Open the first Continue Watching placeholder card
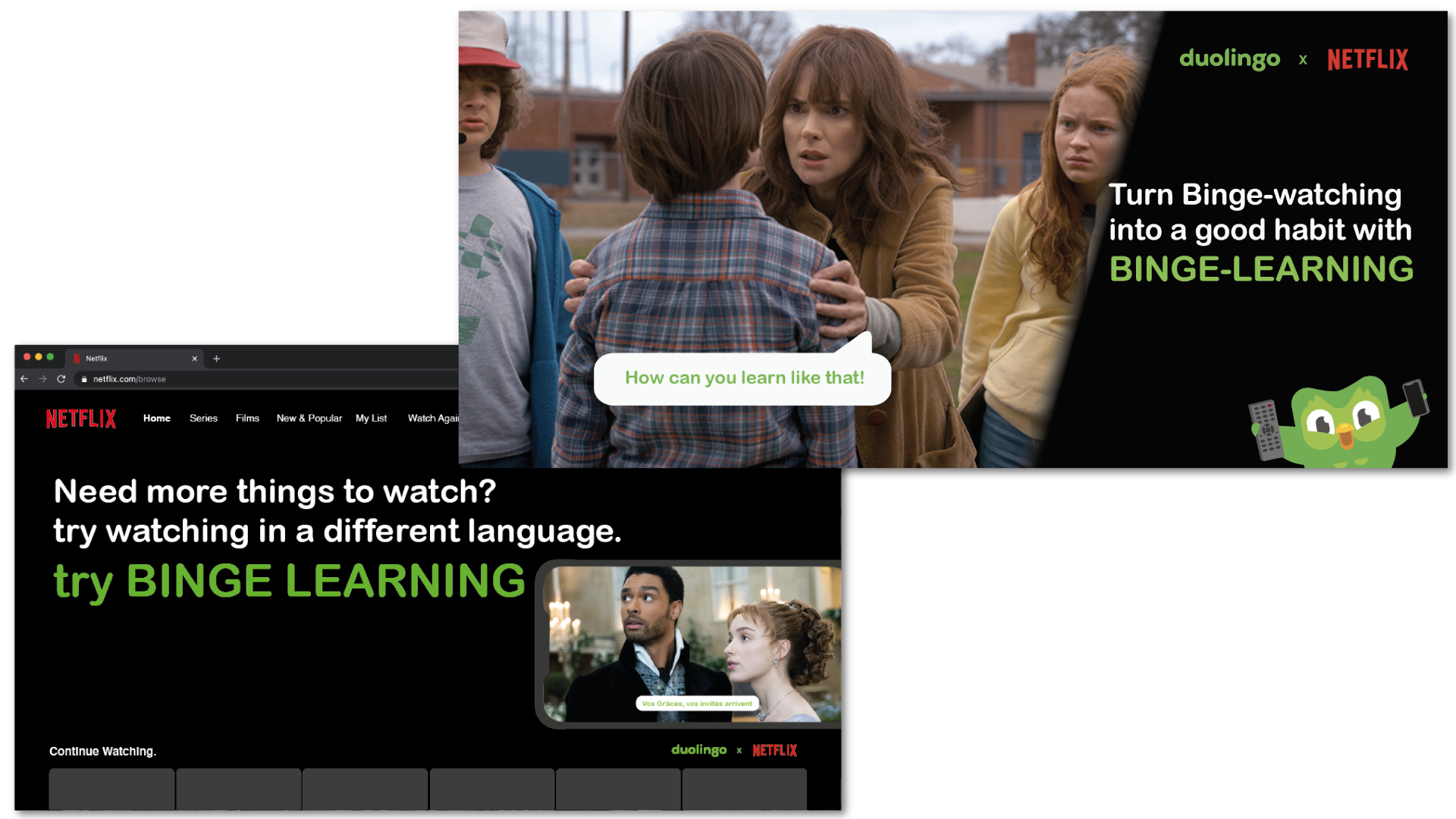 point(112,789)
